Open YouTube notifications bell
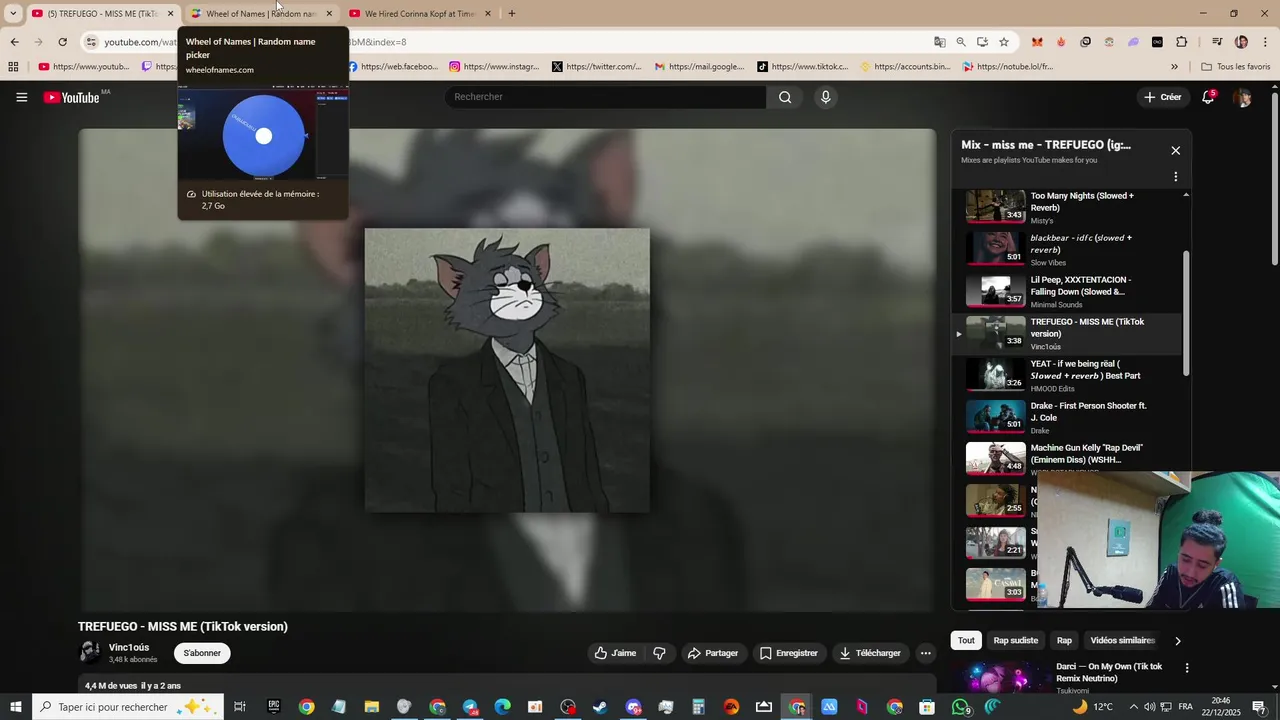The height and width of the screenshot is (720, 1280). 1208,97
